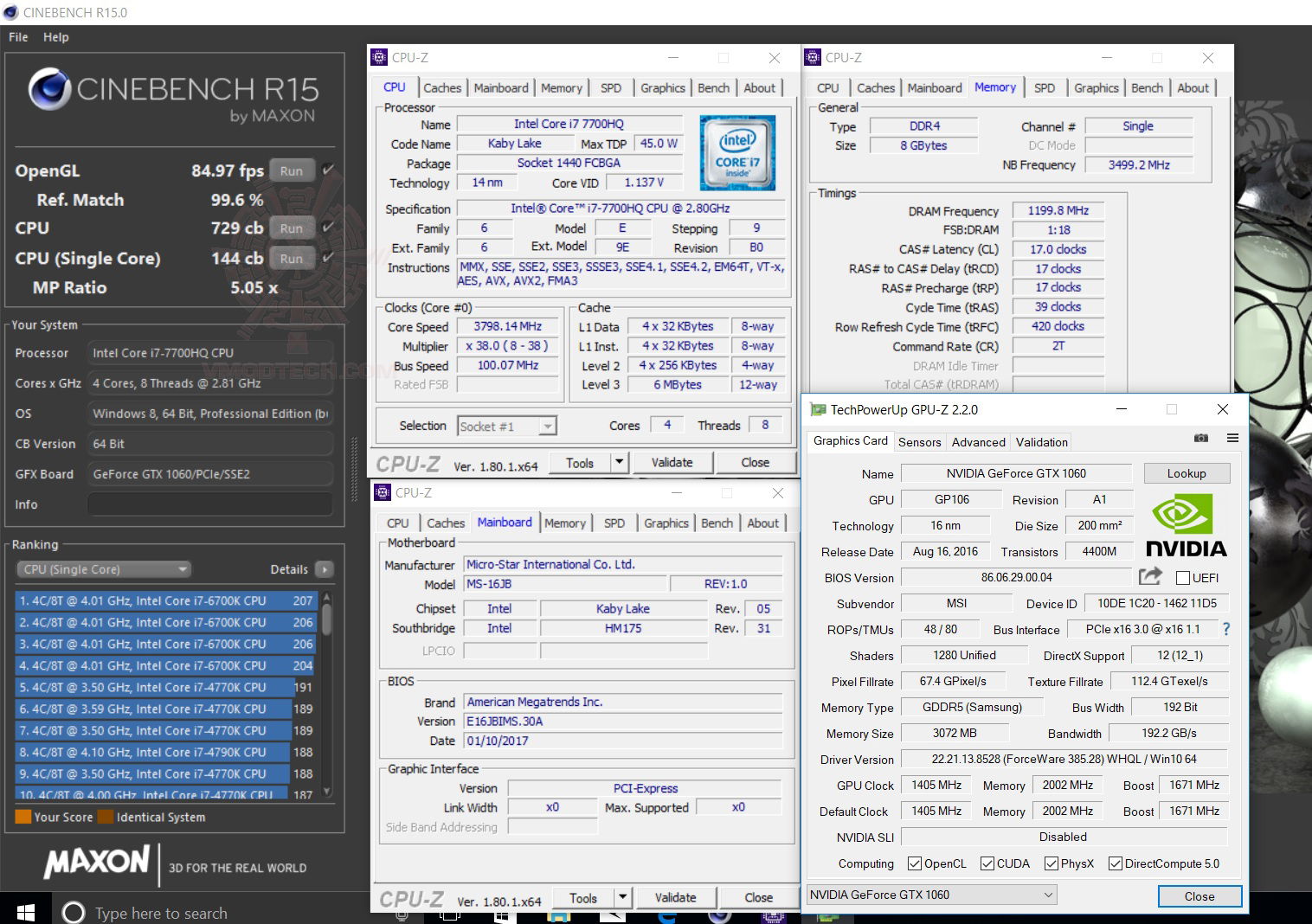Click the title bar icon of the CPU-Z Memory window
The width and height of the screenshot is (1312, 924).
[x=813, y=58]
